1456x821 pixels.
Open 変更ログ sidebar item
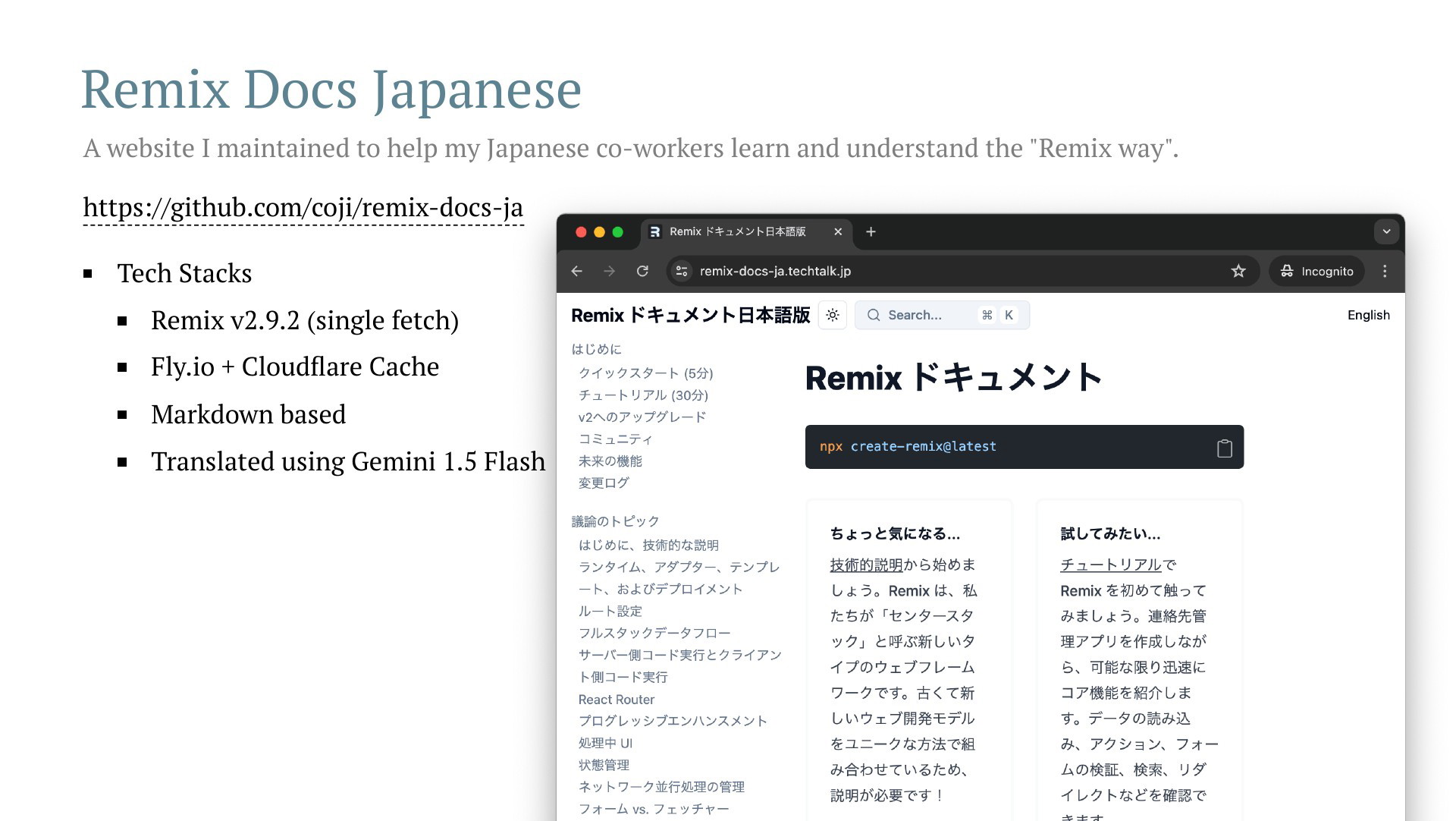click(x=604, y=483)
